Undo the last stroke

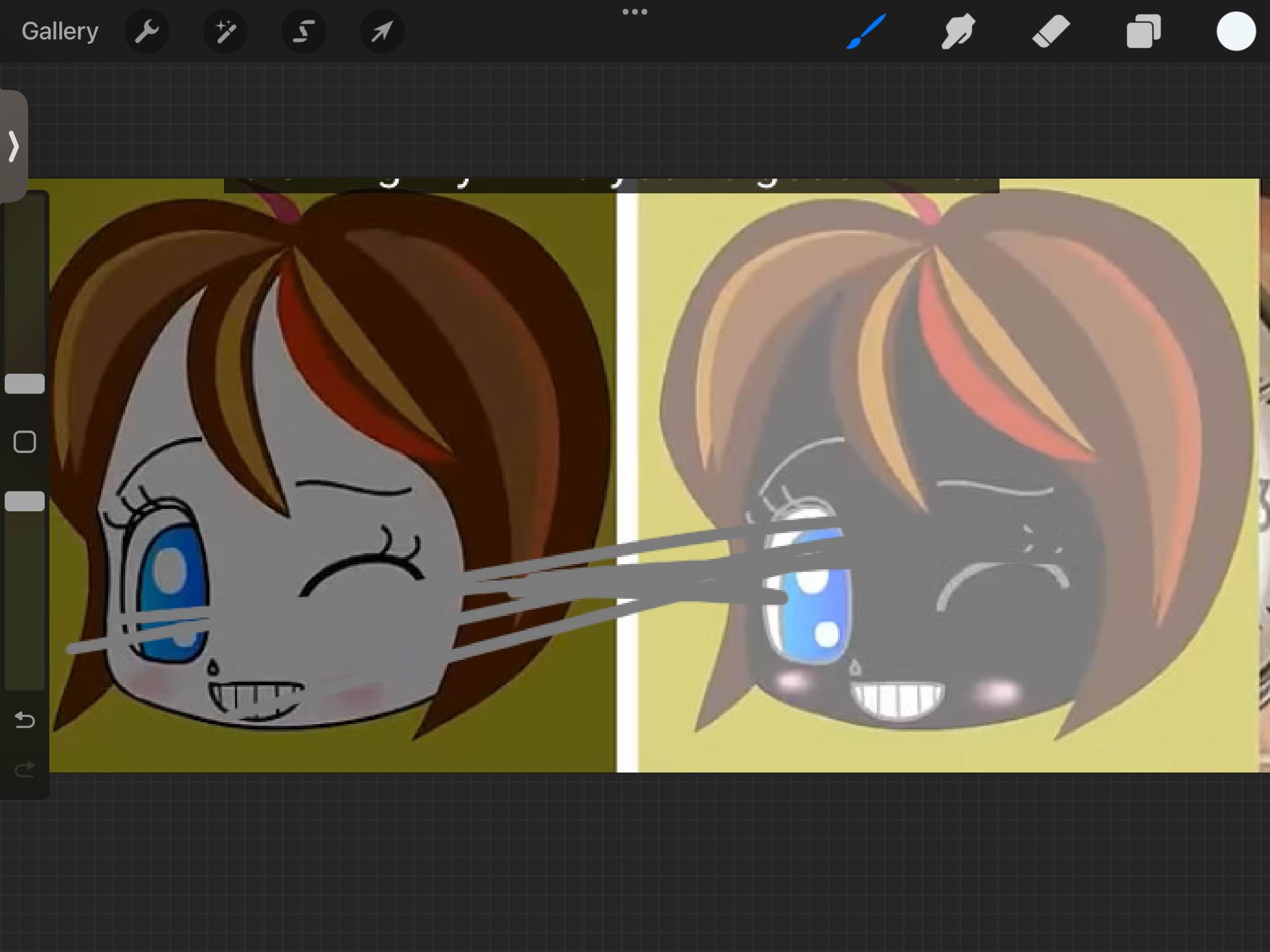coord(25,719)
